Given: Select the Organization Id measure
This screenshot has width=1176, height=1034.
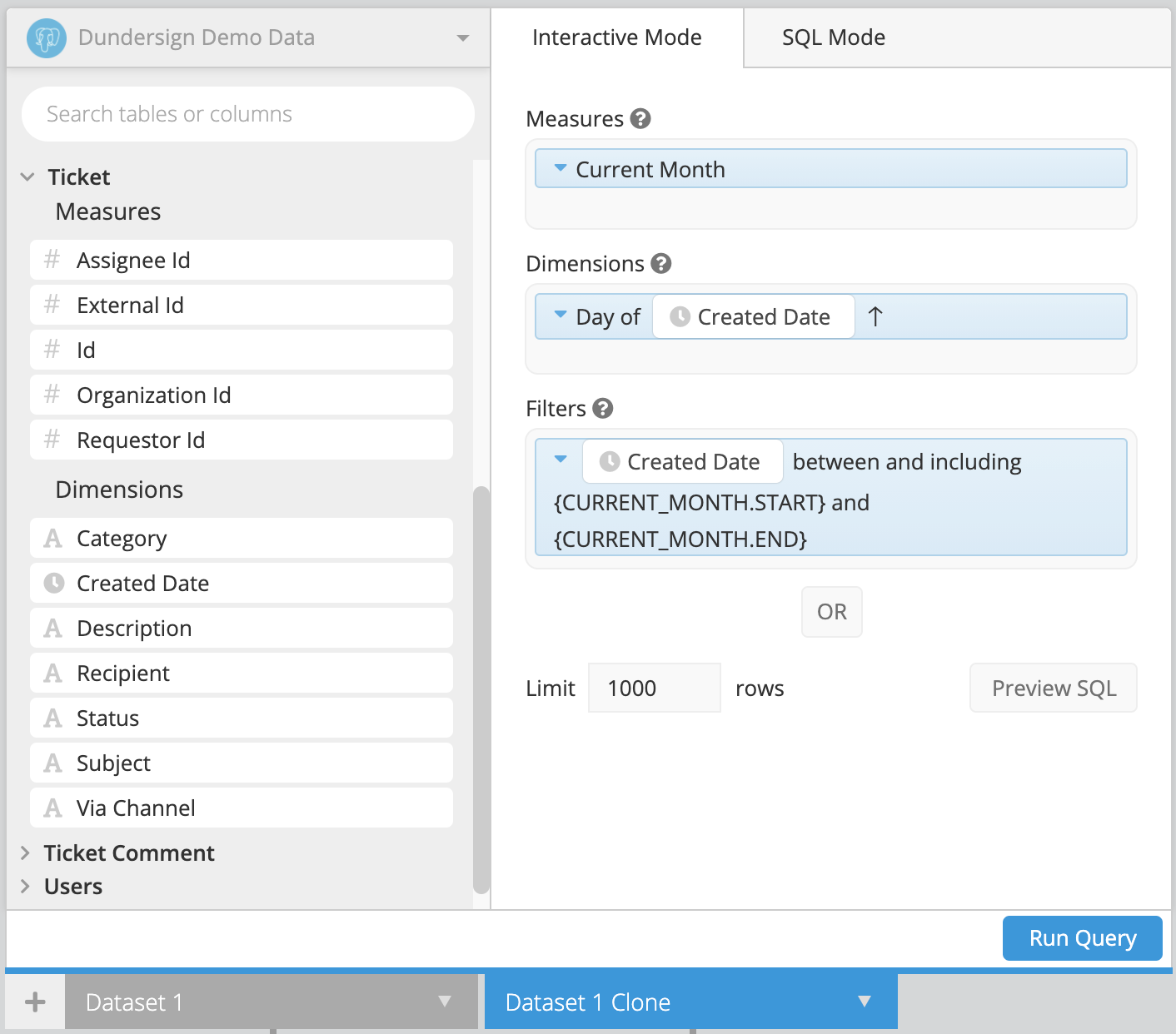Looking at the screenshot, I should coord(242,395).
